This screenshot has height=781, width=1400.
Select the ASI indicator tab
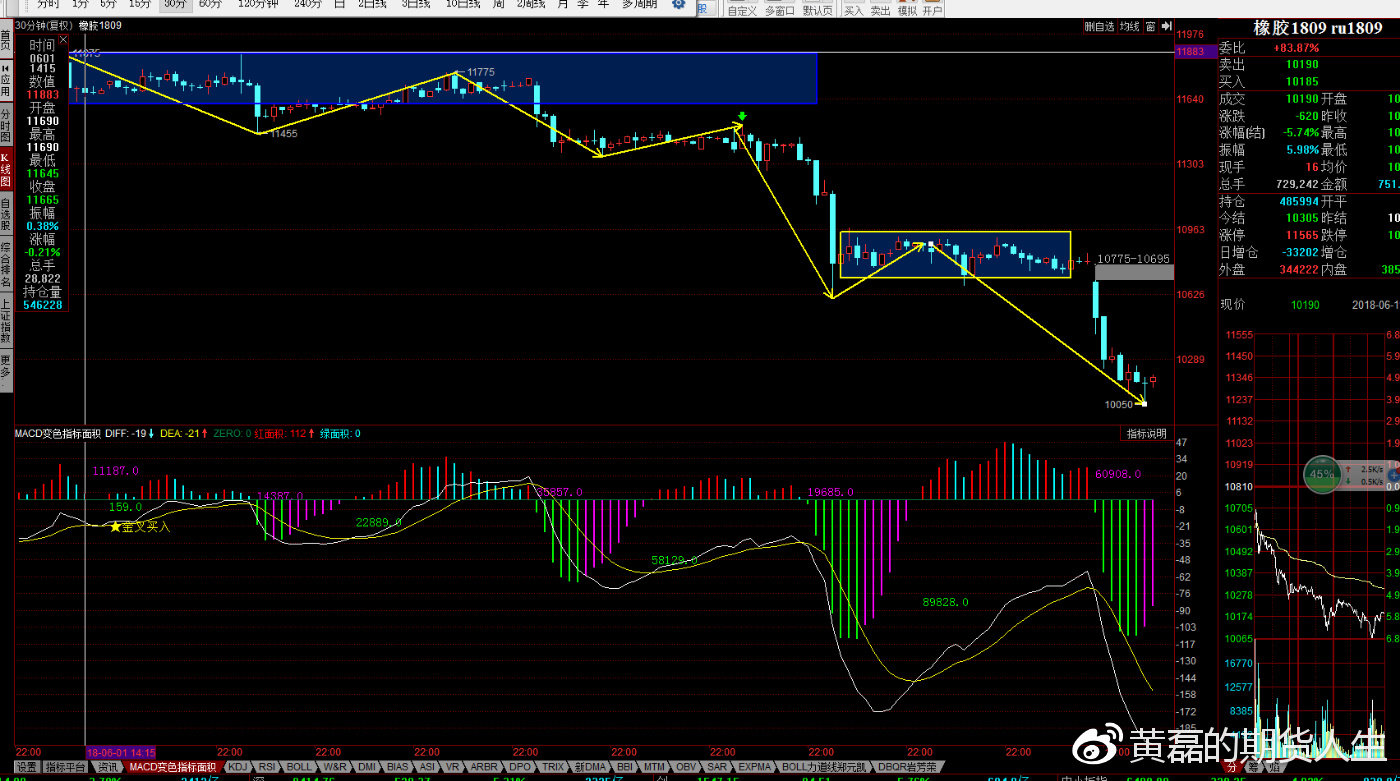pos(427,767)
